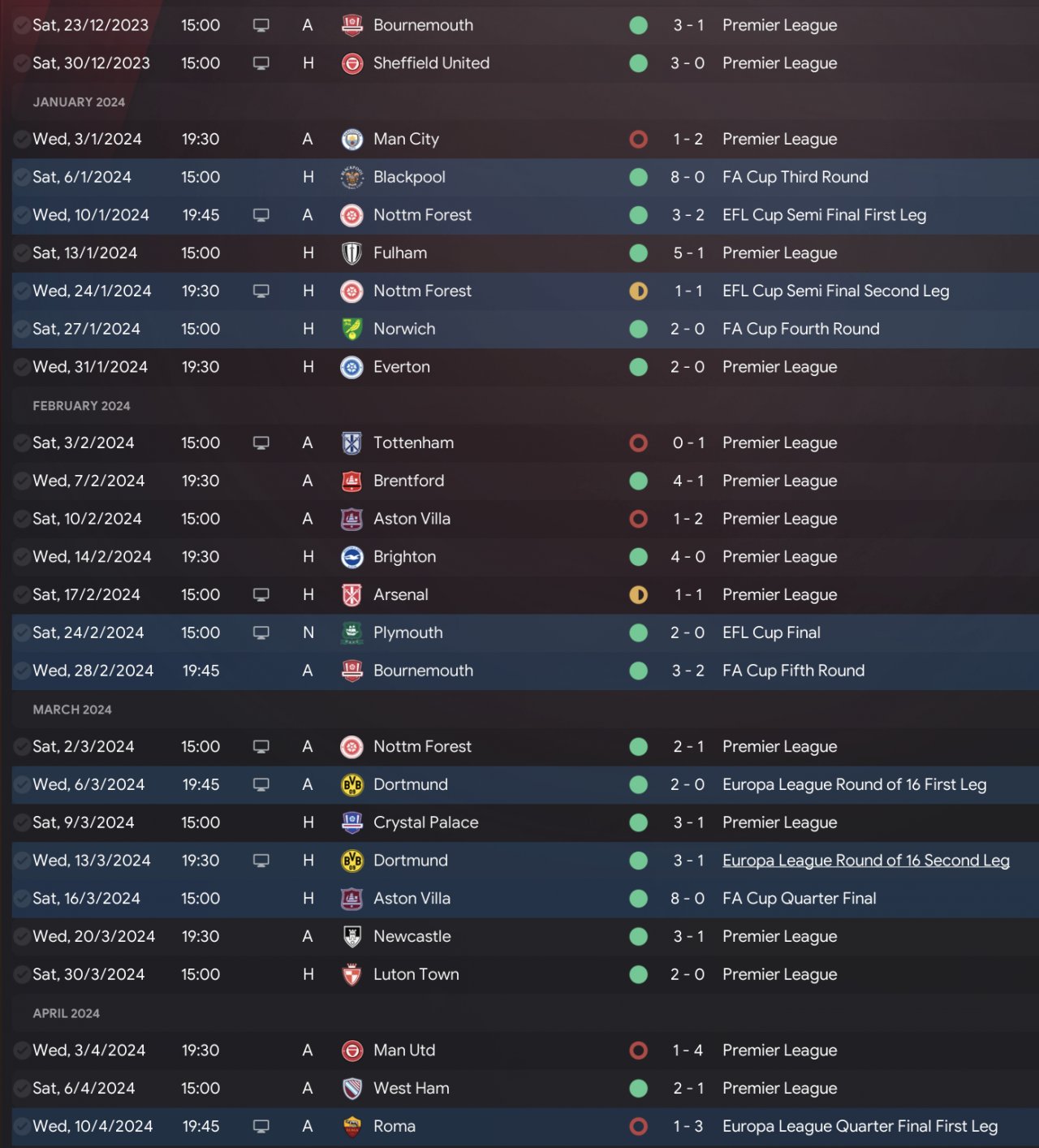Click the Luton Town club crest
Screen dimensions: 1039x1148
click(x=351, y=975)
